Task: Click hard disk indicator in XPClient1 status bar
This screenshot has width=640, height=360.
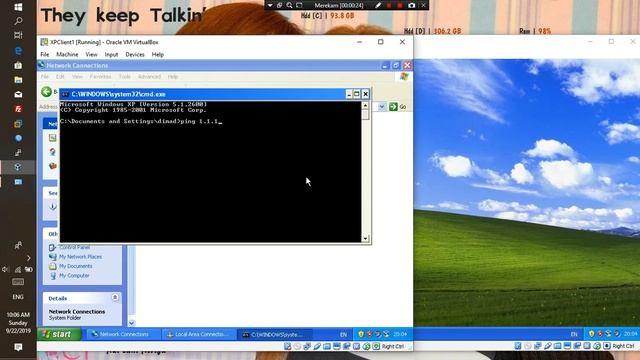Action: pos(288,346)
